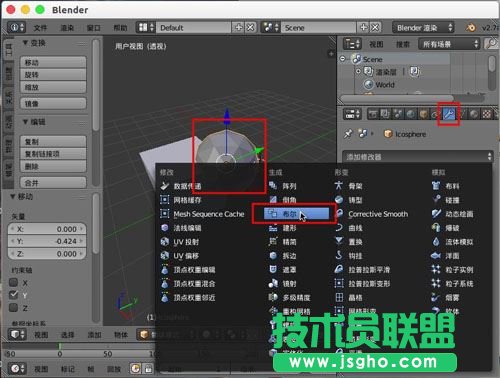Image resolution: width=500 pixels, height=378 pixels.
Task: Open the 3D view 添加 (Add) menu
Action: pos(94,335)
